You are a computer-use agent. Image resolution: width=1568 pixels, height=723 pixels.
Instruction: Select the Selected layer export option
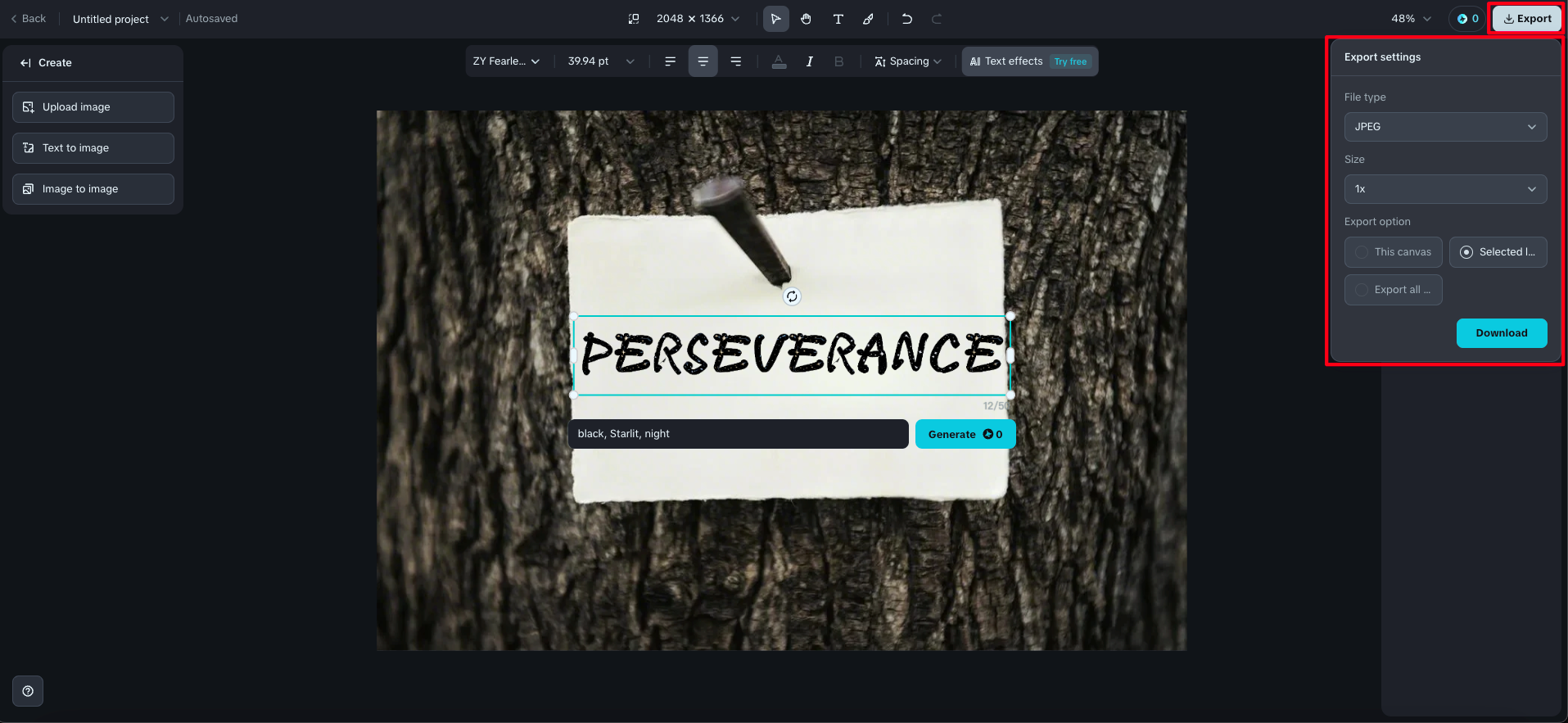point(1498,252)
